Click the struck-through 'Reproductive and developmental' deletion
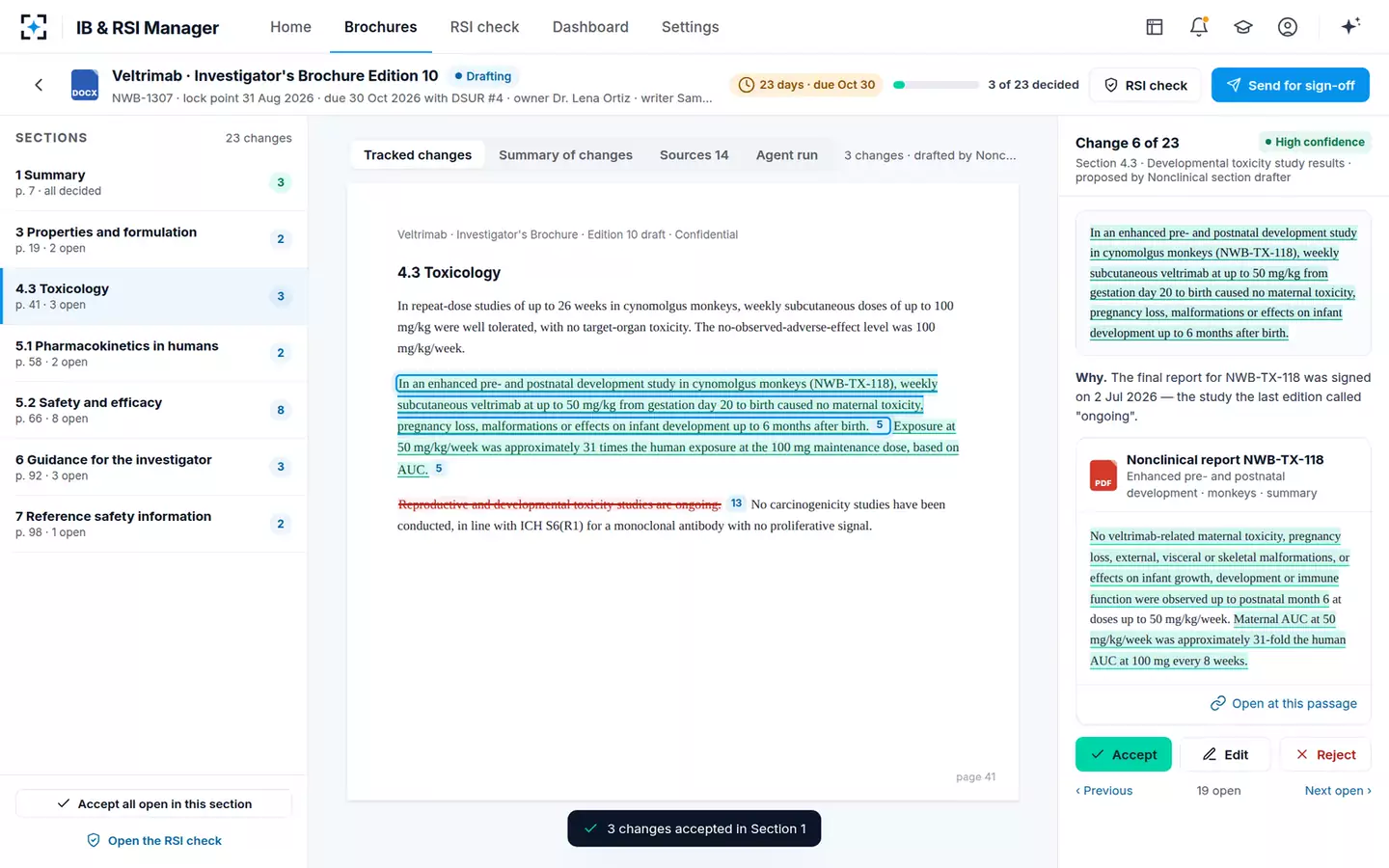Viewport: 1389px width, 868px height. 559,504
